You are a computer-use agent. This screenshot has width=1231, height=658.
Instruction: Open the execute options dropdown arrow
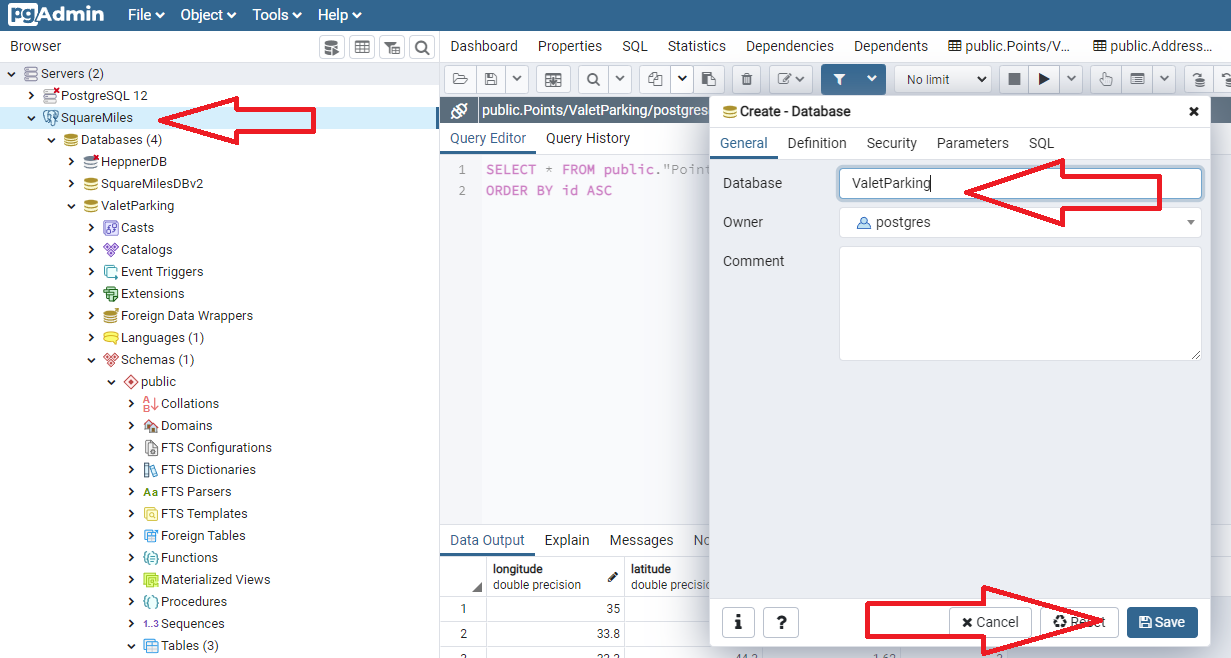click(1071, 79)
